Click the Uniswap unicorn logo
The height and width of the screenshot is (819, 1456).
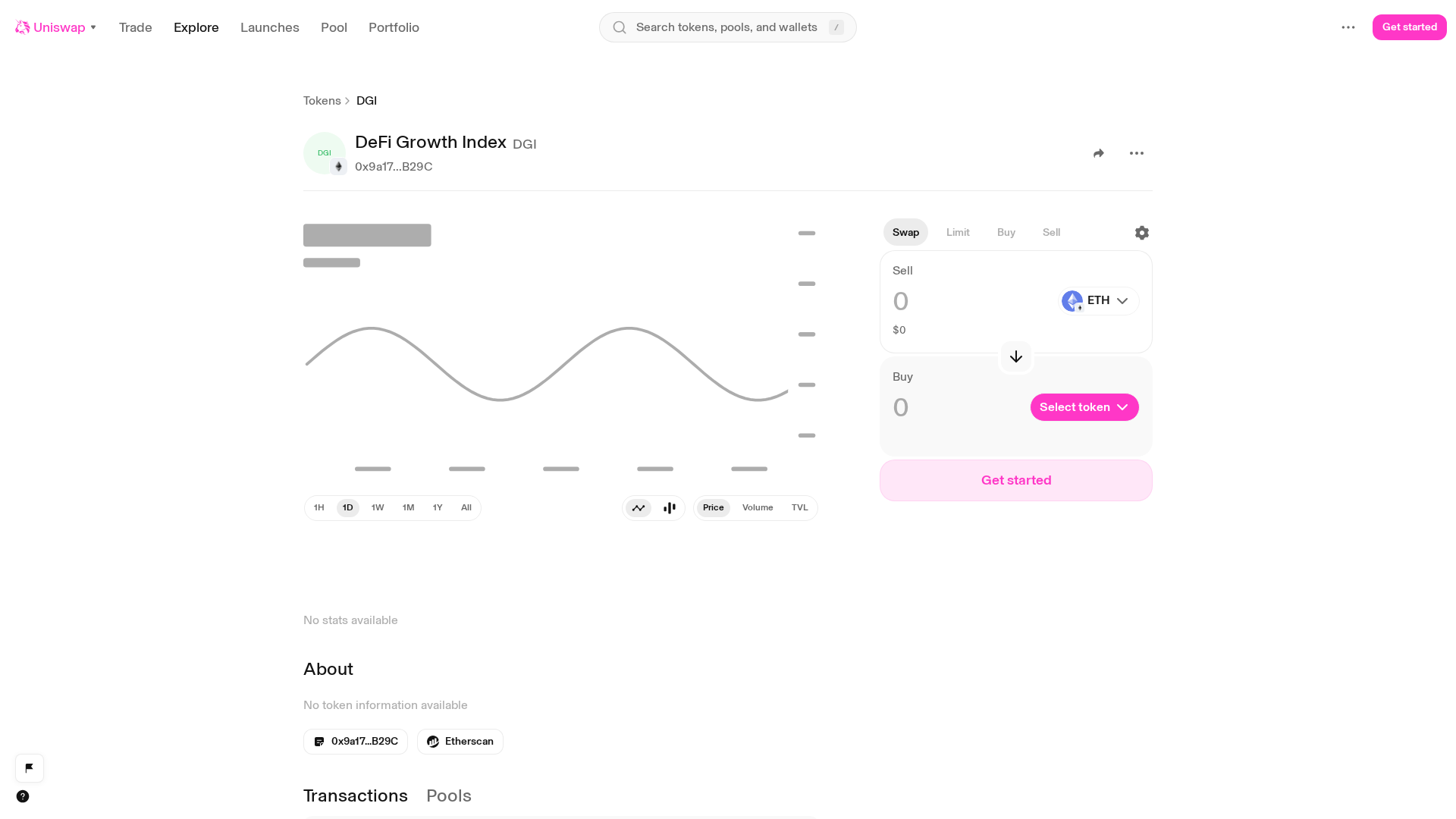point(23,27)
